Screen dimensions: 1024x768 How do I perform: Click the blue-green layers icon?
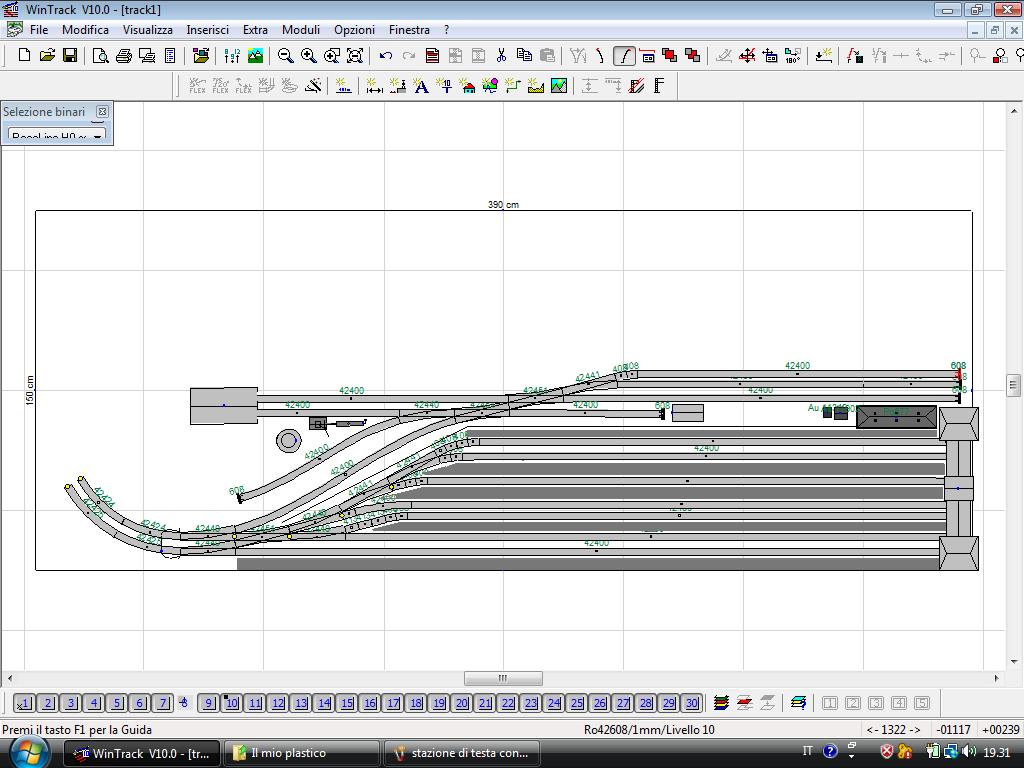click(798, 703)
